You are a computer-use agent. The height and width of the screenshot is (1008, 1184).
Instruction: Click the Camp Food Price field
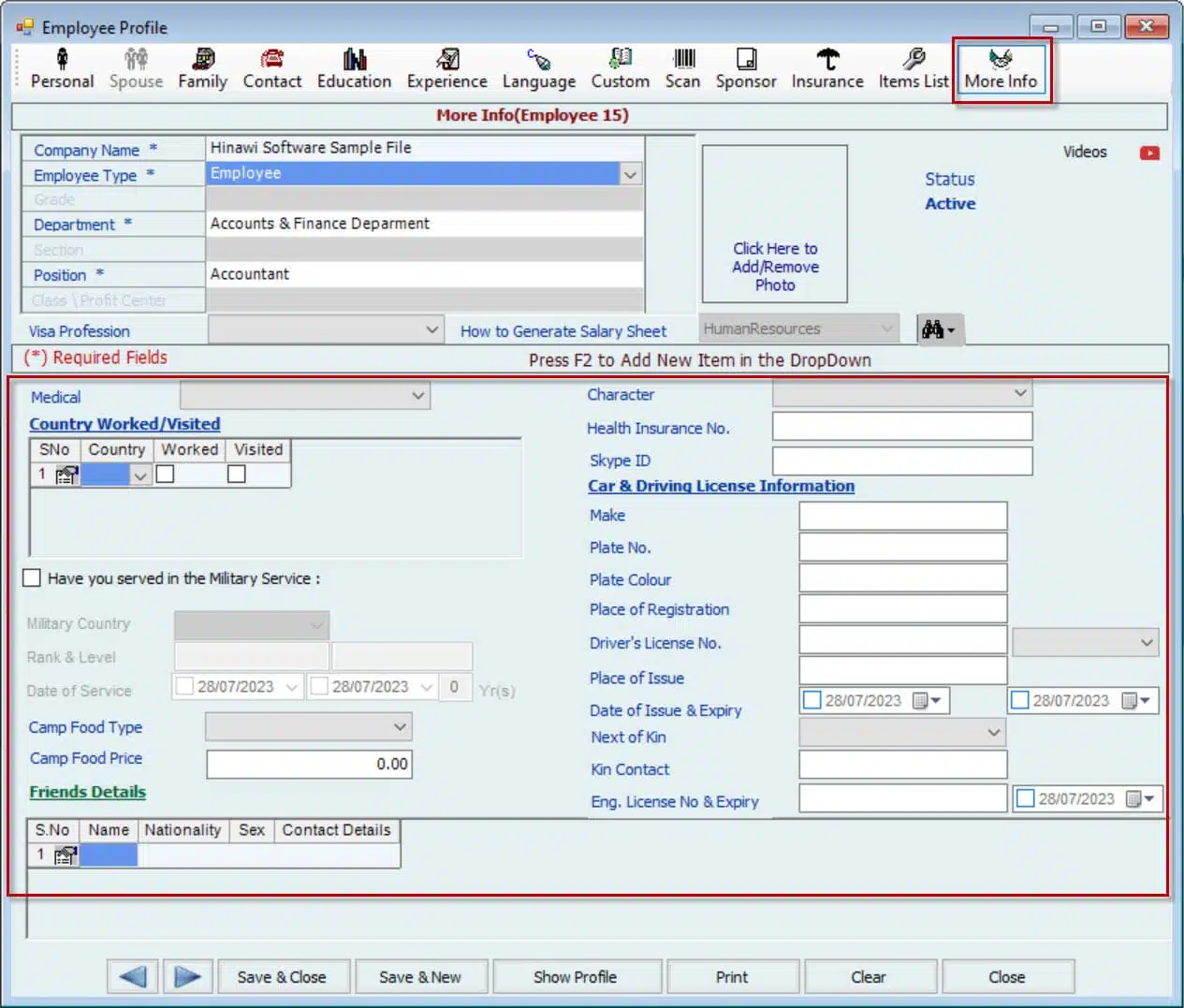point(309,764)
